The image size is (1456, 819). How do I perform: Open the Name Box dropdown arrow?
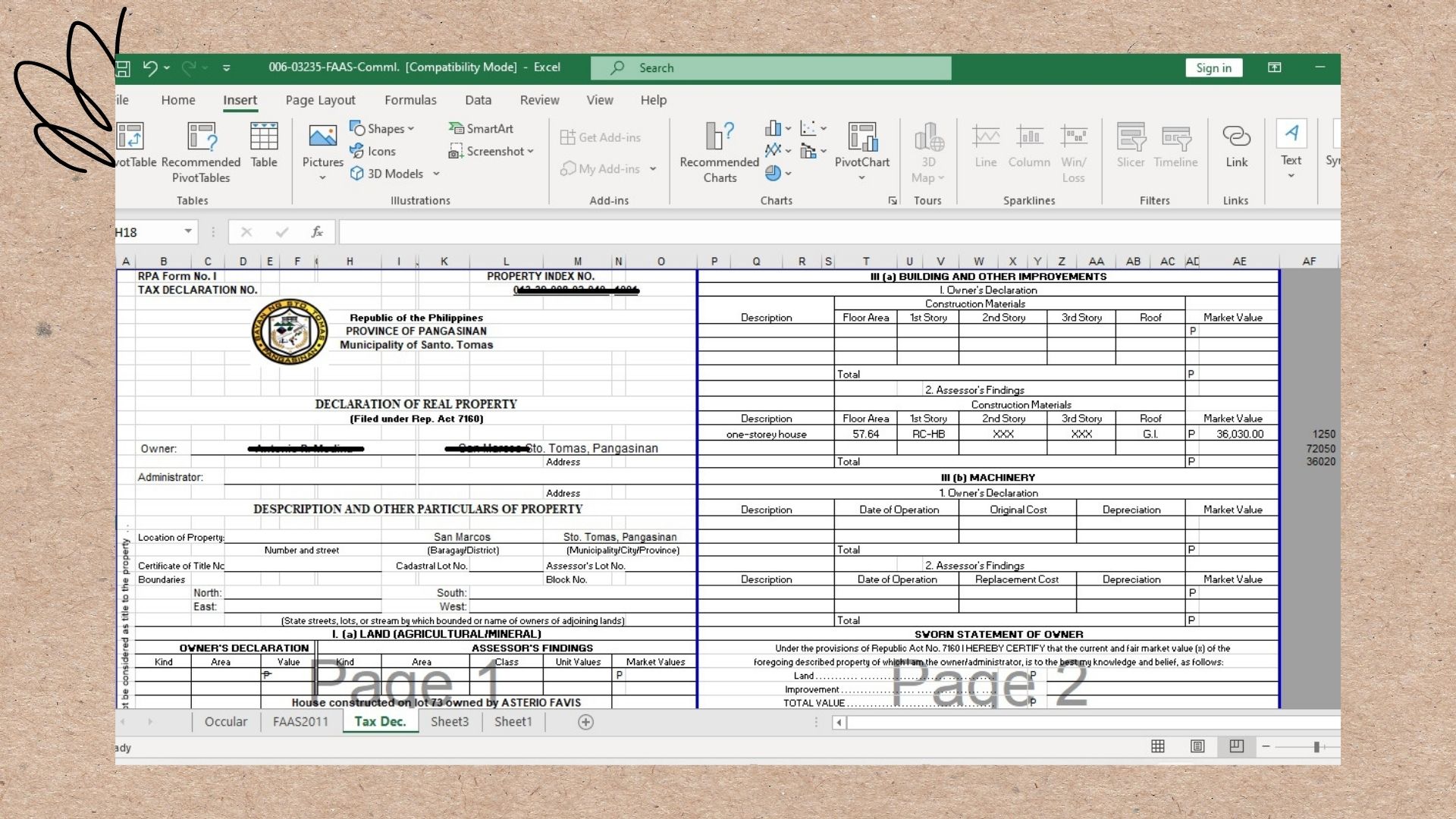187,232
